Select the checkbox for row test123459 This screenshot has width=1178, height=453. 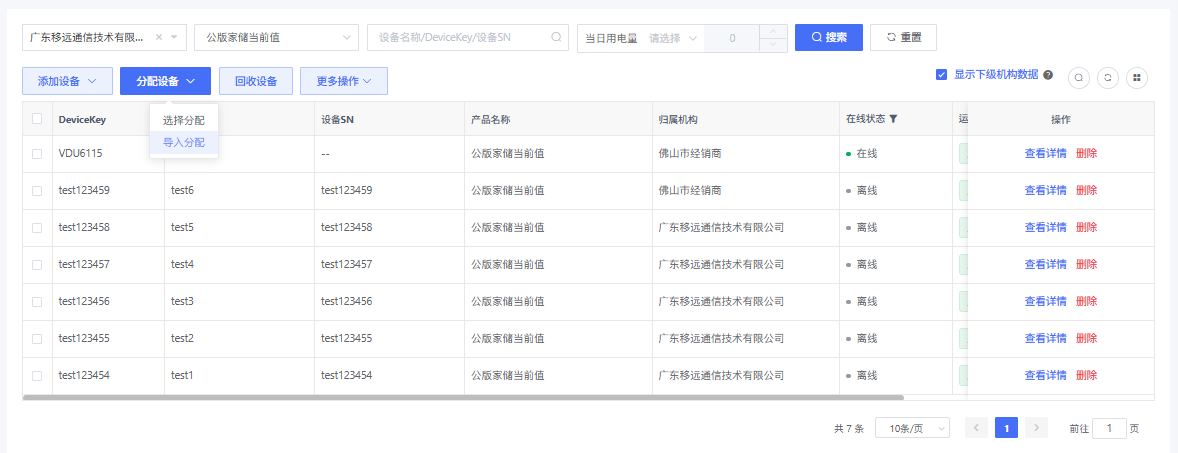[x=37, y=190]
